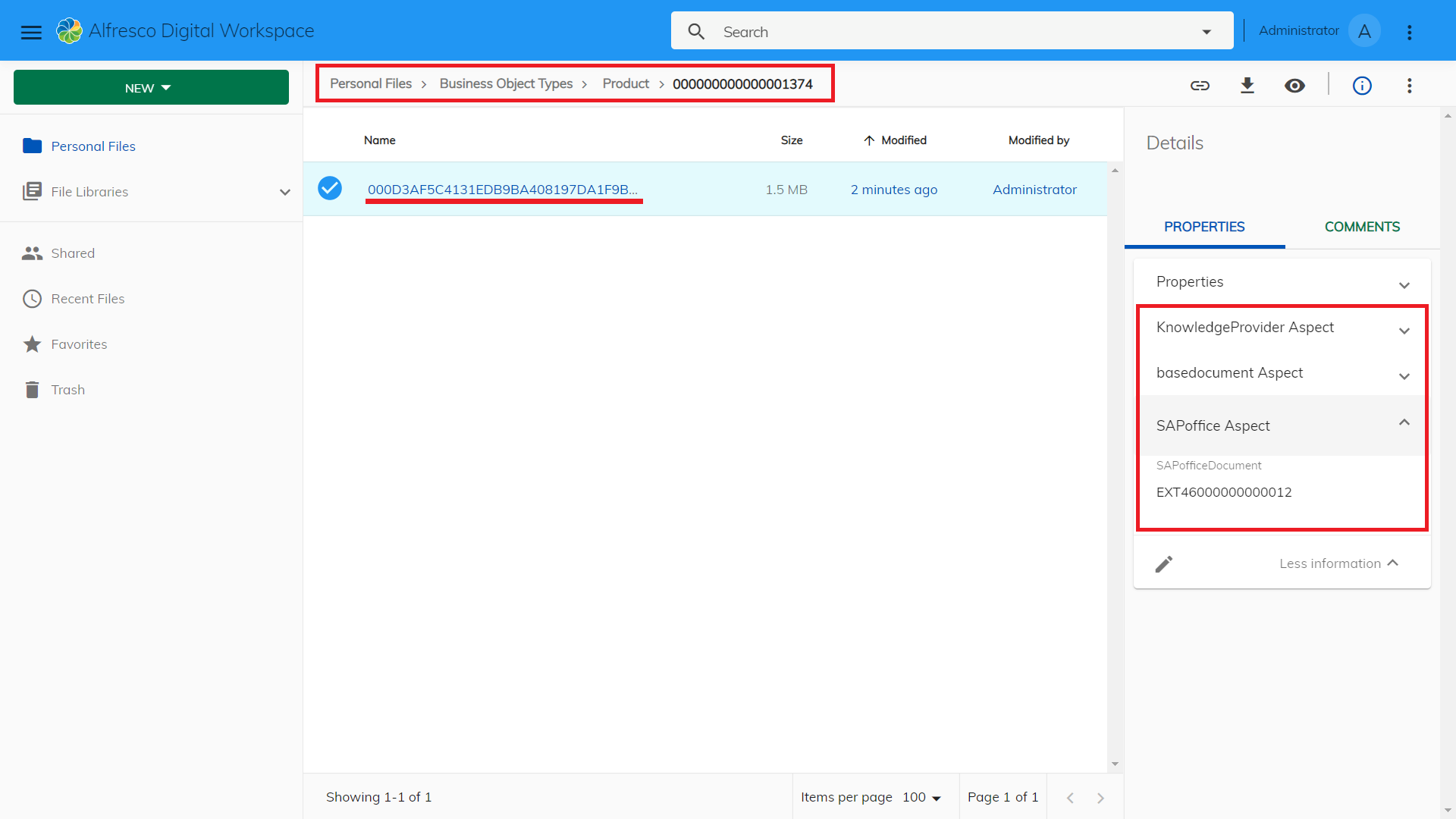Open the hamburger navigation menu
The image size is (1456, 819).
(31, 32)
